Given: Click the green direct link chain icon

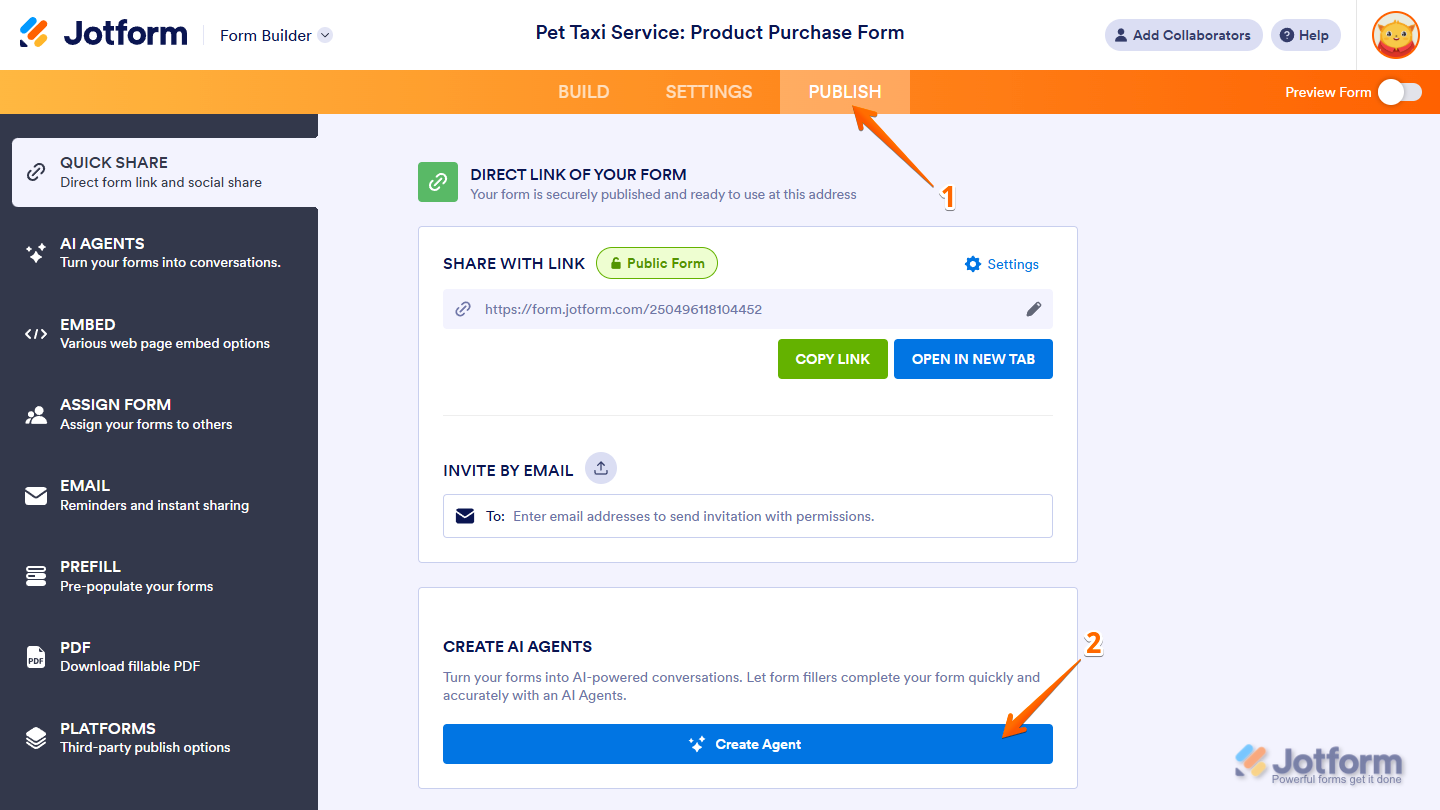Looking at the screenshot, I should tap(438, 182).
